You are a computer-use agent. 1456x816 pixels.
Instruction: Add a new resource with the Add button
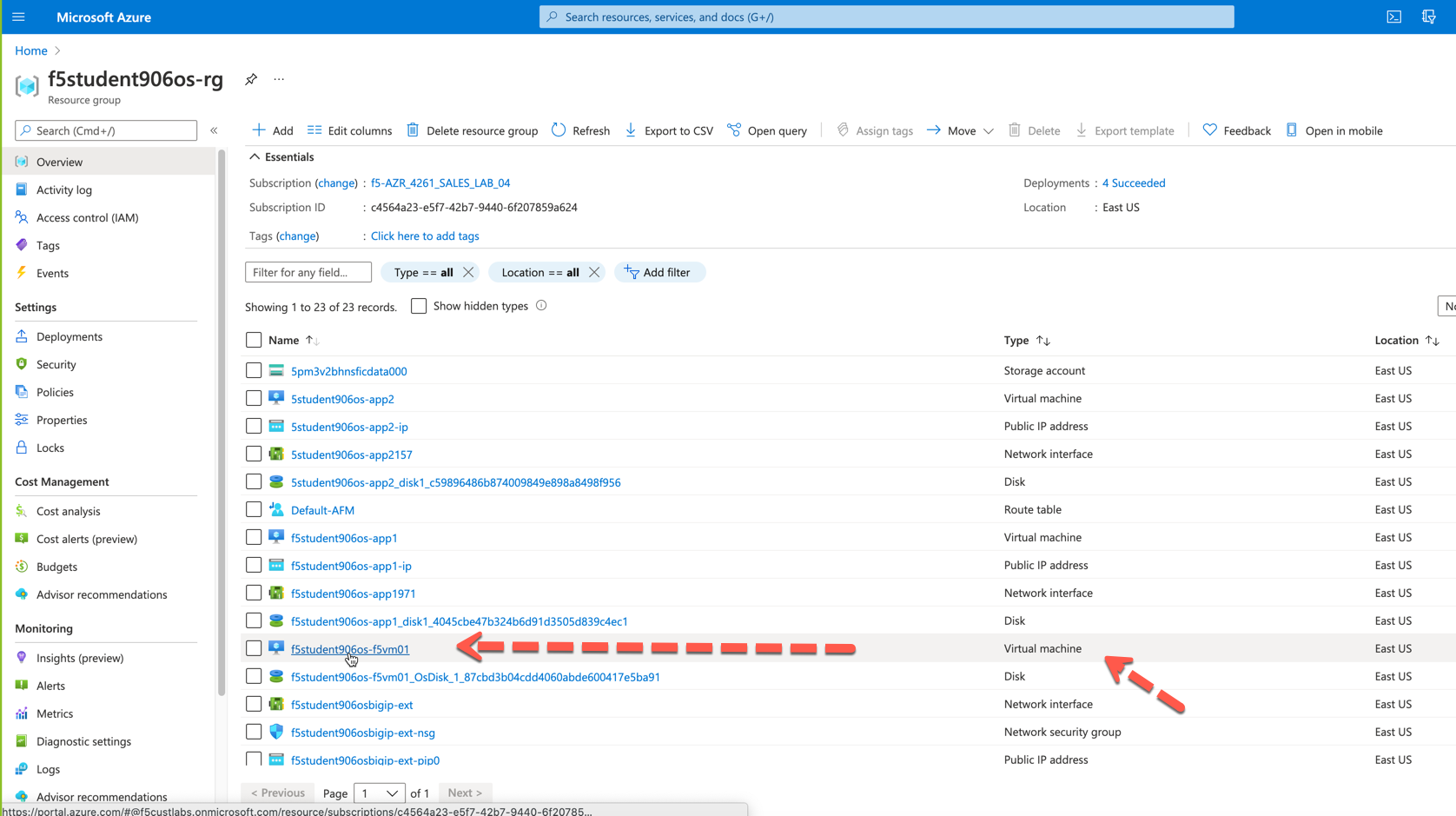[x=273, y=130]
